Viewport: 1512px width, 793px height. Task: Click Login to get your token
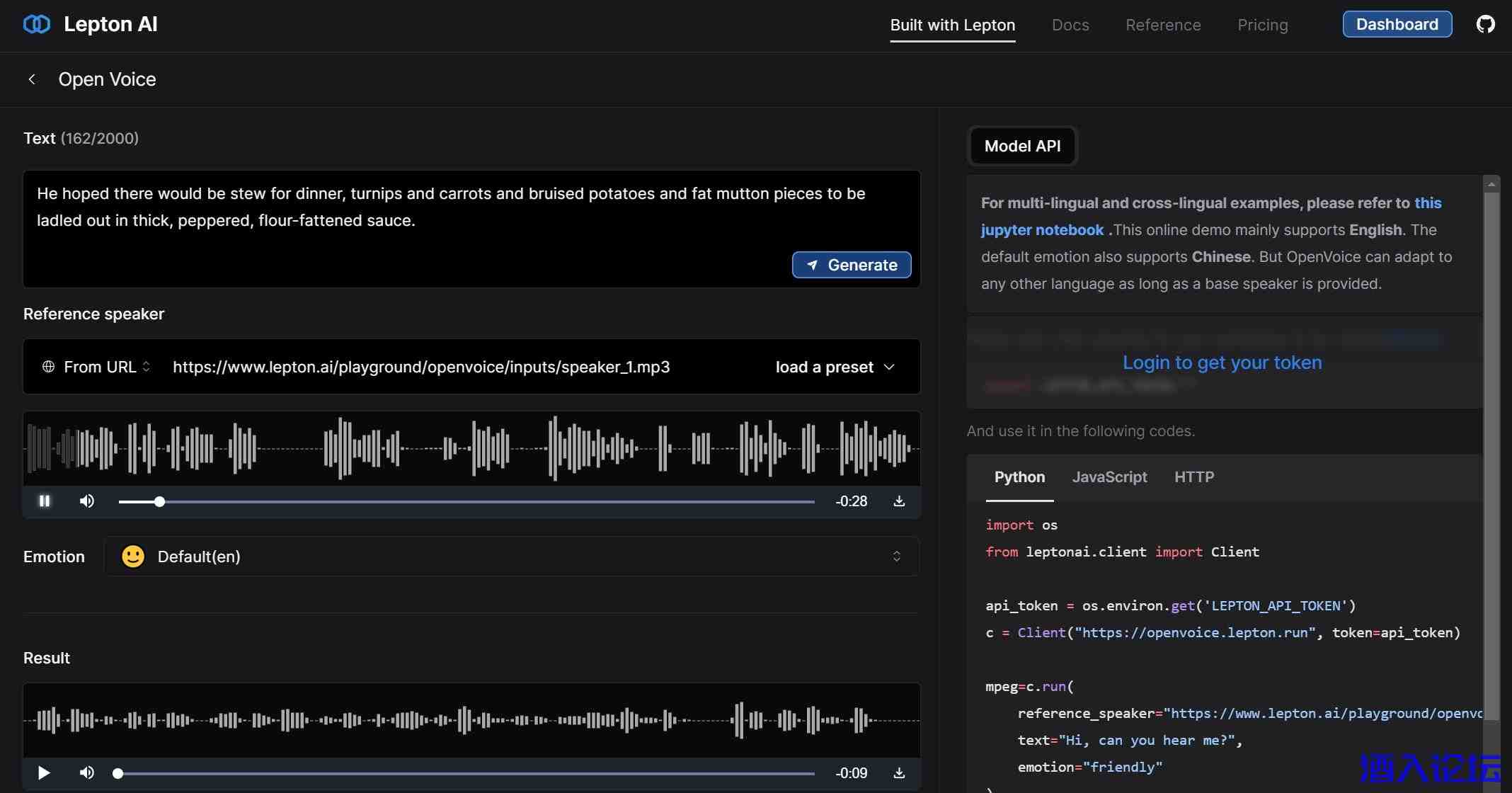1222,363
